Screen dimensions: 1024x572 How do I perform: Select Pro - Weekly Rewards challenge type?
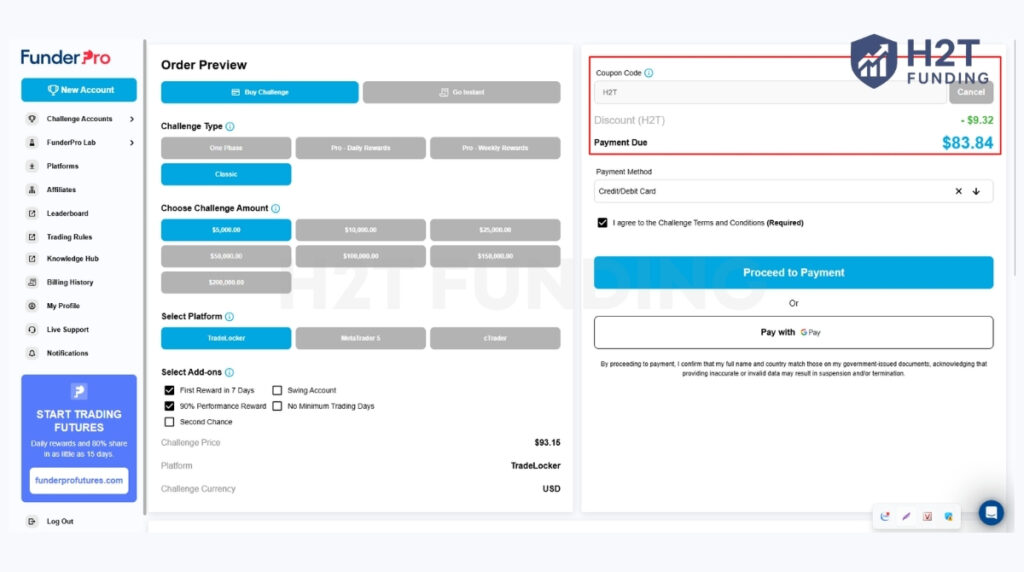pyautogui.click(x=495, y=148)
